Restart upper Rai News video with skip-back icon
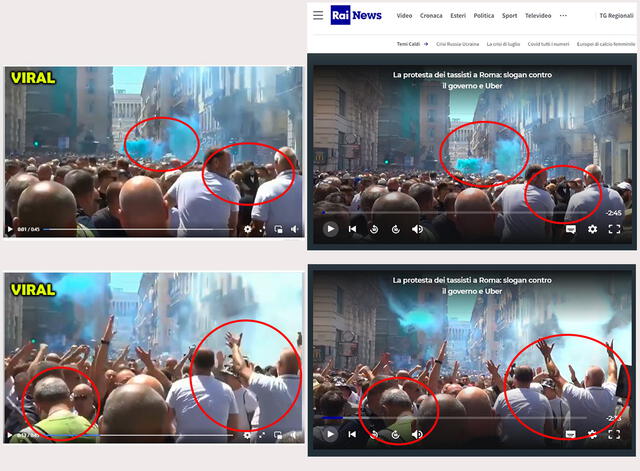This screenshot has height=471, width=640. pos(352,229)
